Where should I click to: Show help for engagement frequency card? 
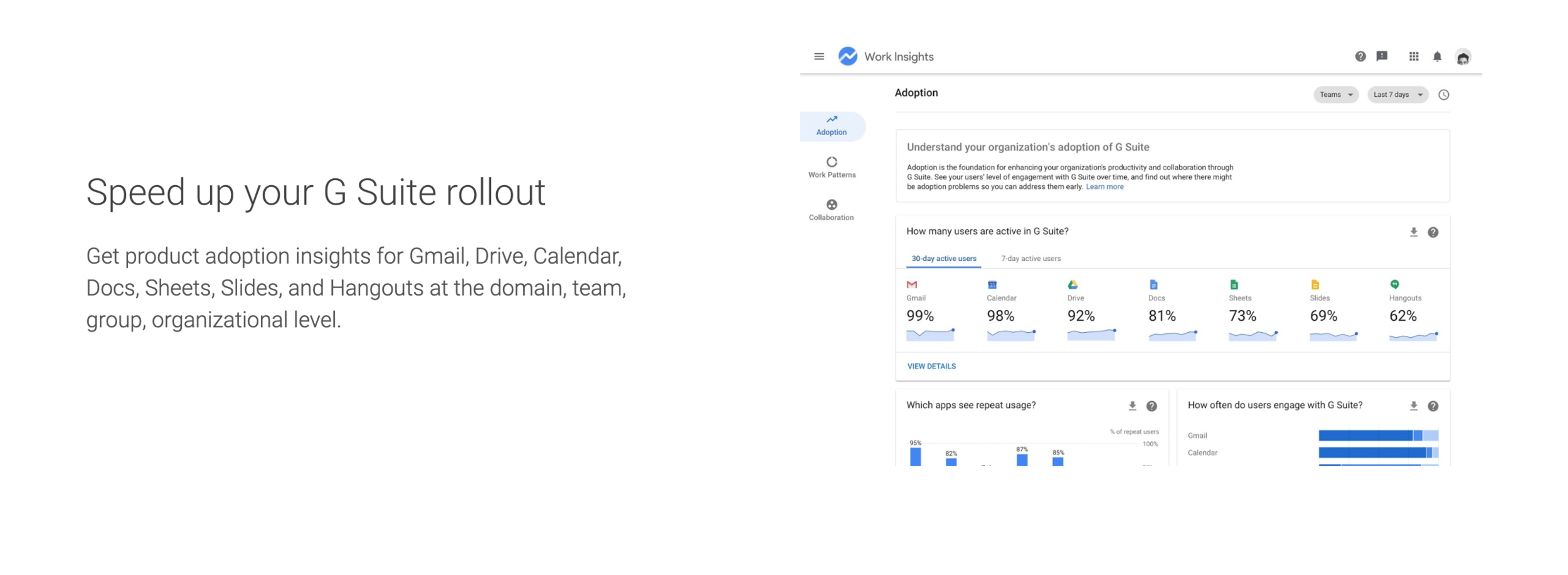pos(1433,406)
